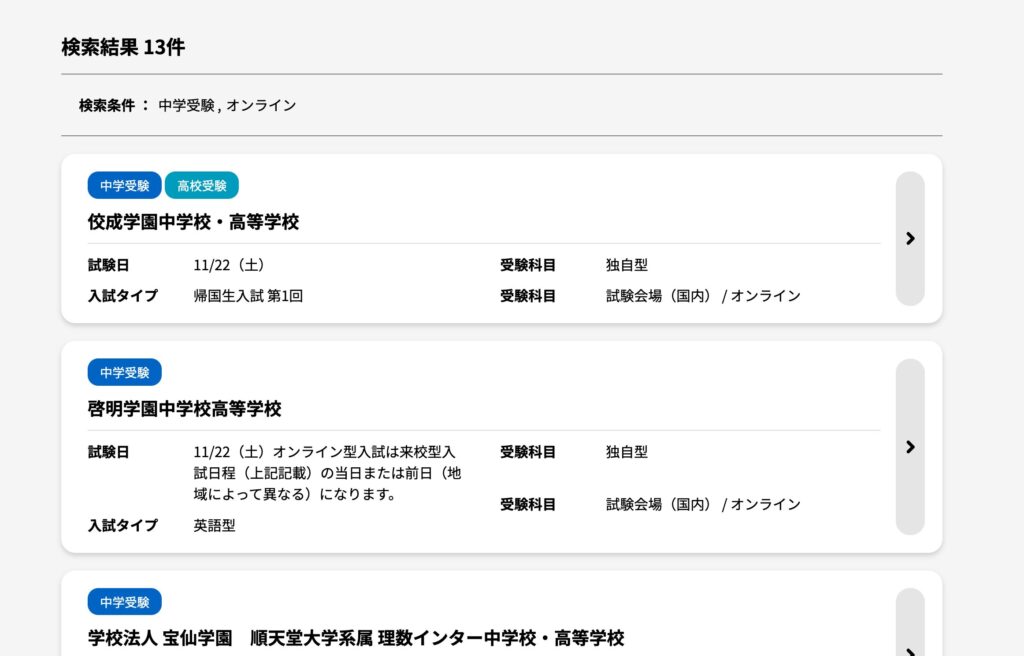The width and height of the screenshot is (1024, 656).
Task: Click 中学受験 , オンライン search condition text
Action: tap(227, 105)
